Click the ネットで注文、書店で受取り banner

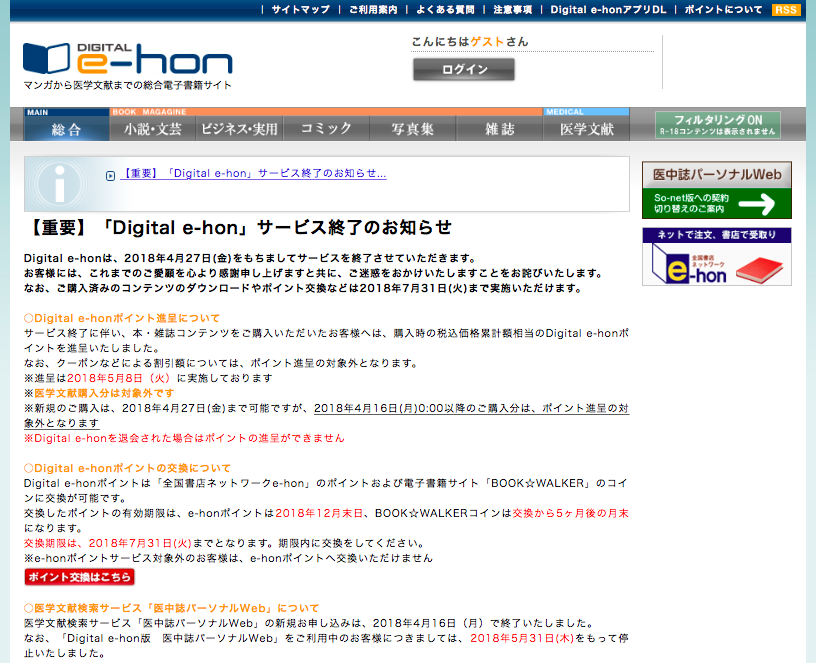click(717, 257)
